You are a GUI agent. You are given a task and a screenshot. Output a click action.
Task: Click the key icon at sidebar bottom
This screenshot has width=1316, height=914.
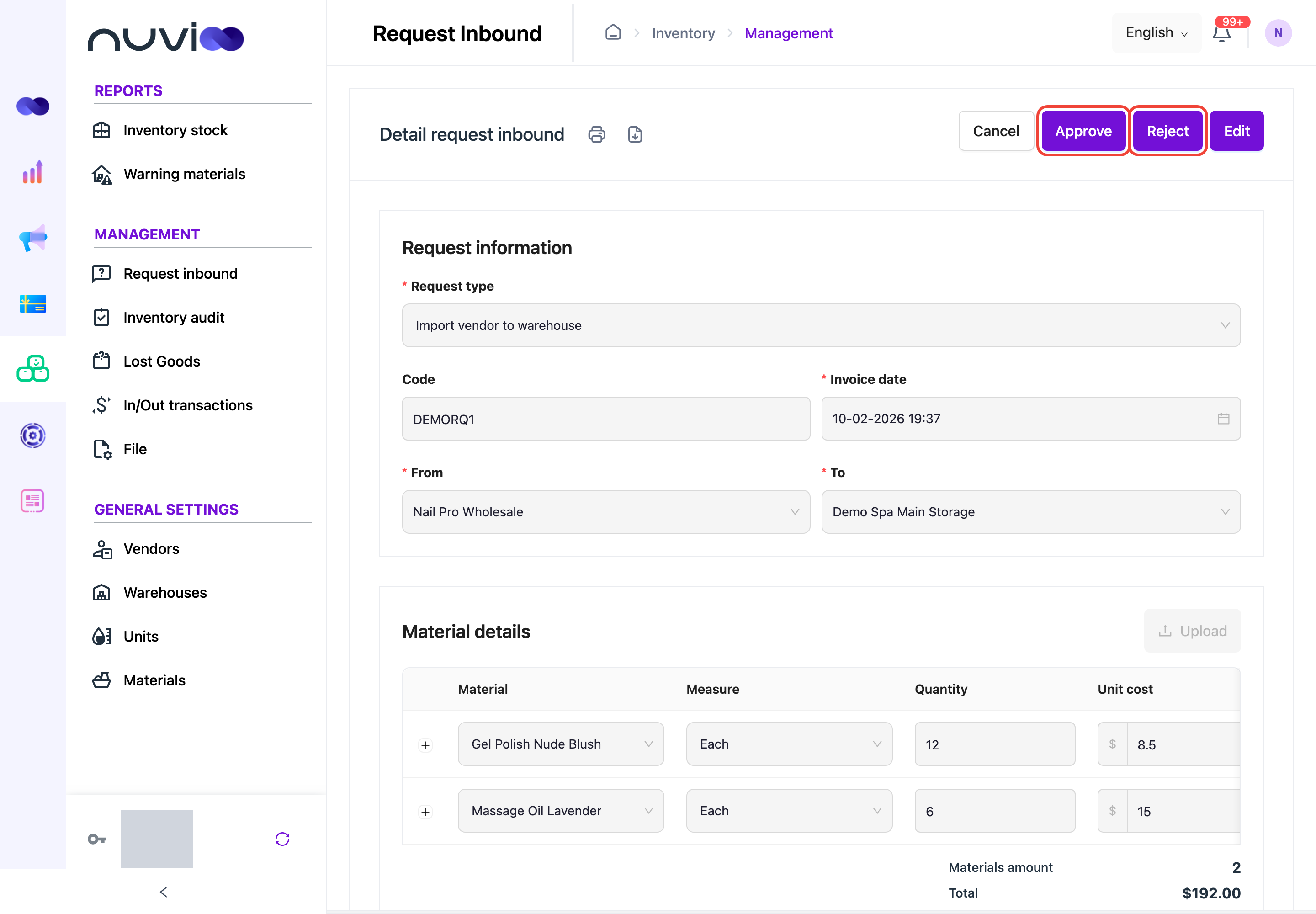tap(97, 839)
